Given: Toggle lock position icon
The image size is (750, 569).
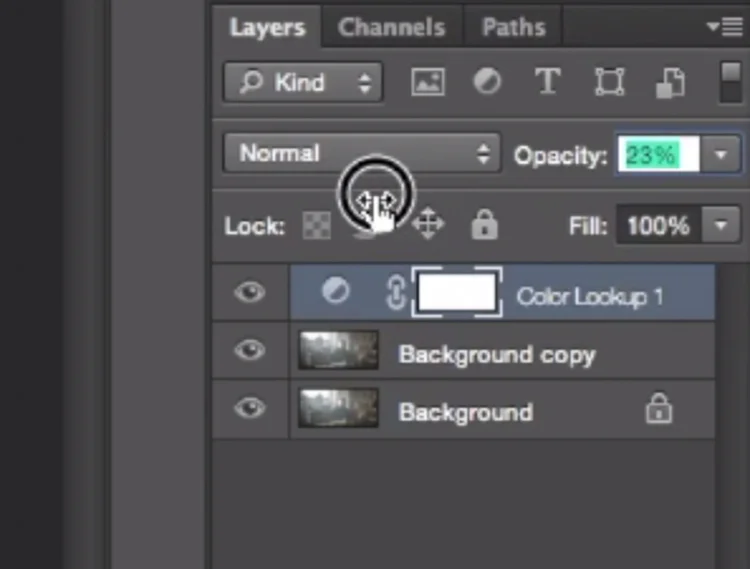Looking at the screenshot, I should pyautogui.click(x=428, y=224).
